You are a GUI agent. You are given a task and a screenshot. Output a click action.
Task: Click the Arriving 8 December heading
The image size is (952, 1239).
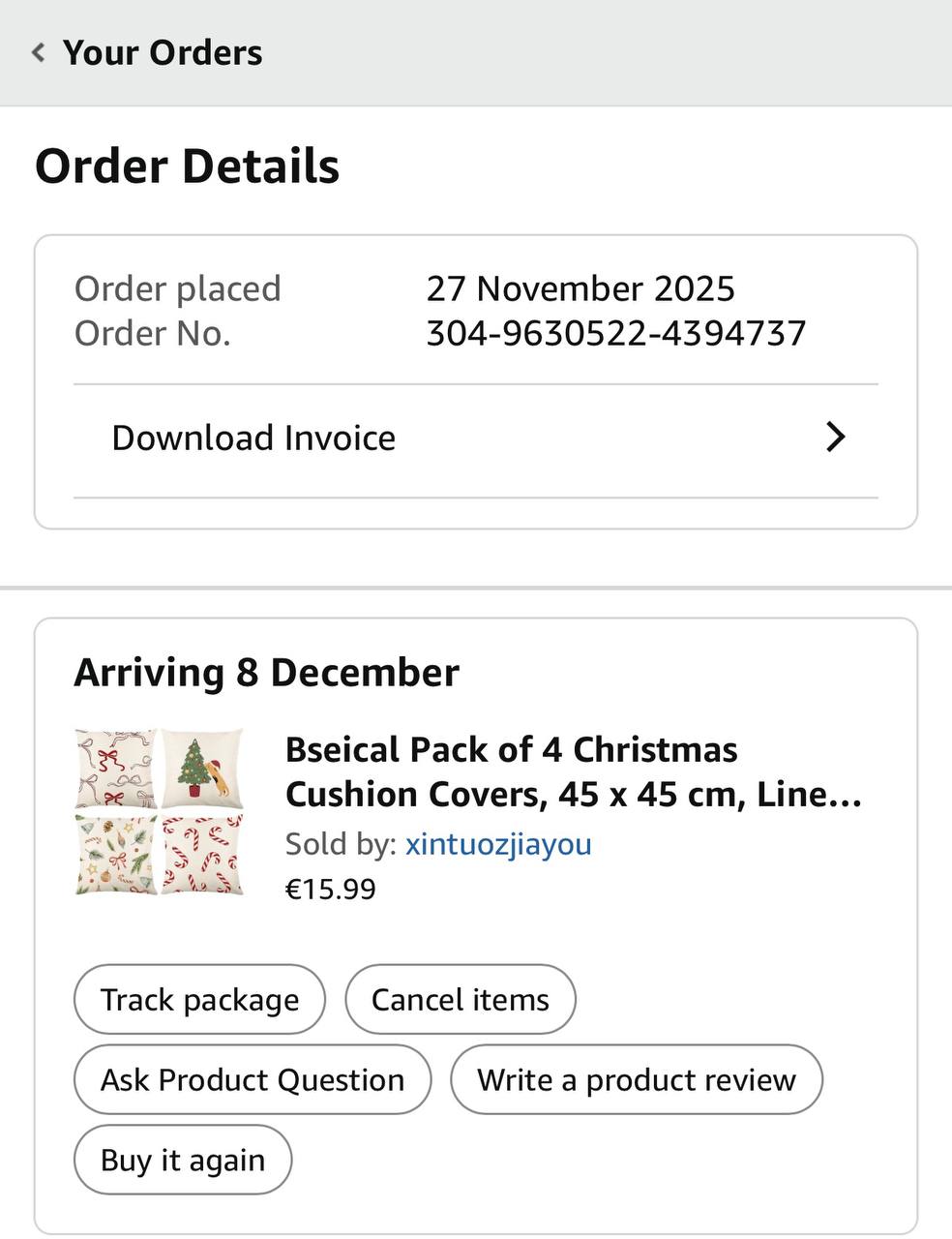pyautogui.click(x=267, y=673)
